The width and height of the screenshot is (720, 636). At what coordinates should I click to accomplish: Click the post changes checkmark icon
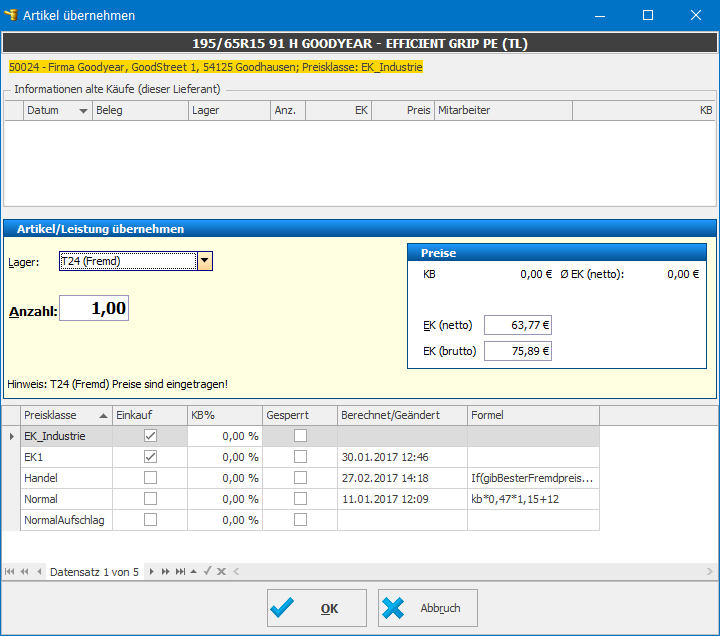coord(208,571)
